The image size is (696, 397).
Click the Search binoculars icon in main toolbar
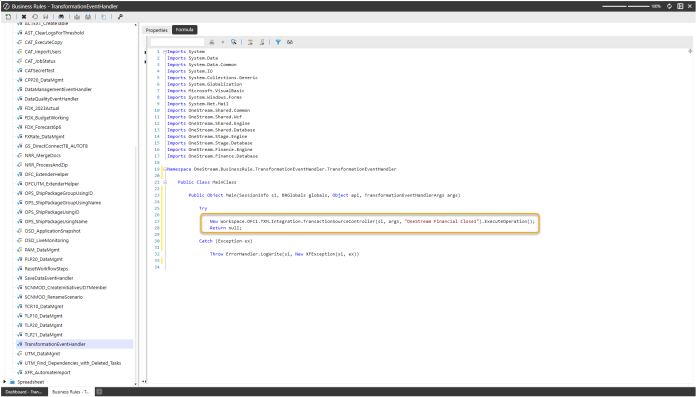pos(61,17)
